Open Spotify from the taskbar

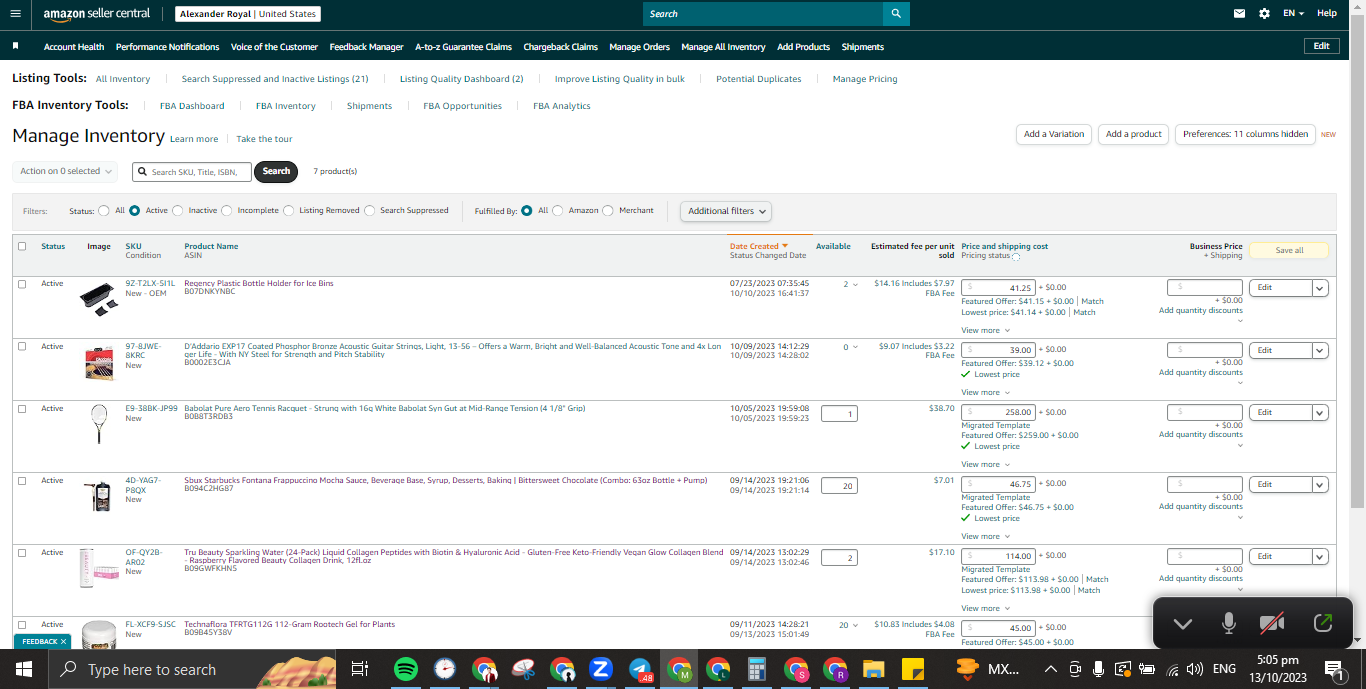click(x=405, y=669)
